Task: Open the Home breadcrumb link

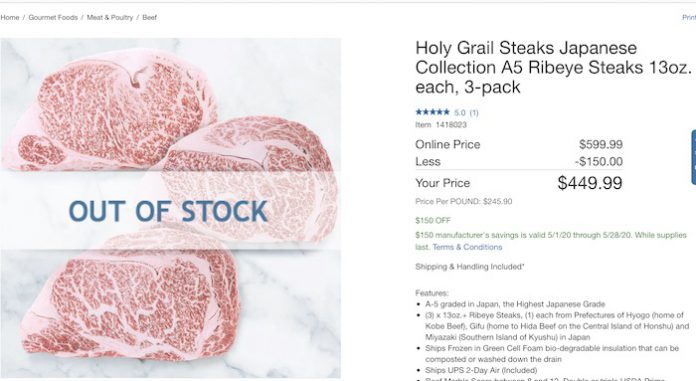Action: (x=10, y=17)
